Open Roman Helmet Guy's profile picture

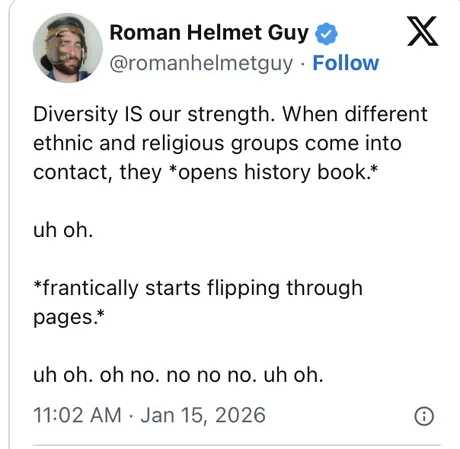click(68, 48)
